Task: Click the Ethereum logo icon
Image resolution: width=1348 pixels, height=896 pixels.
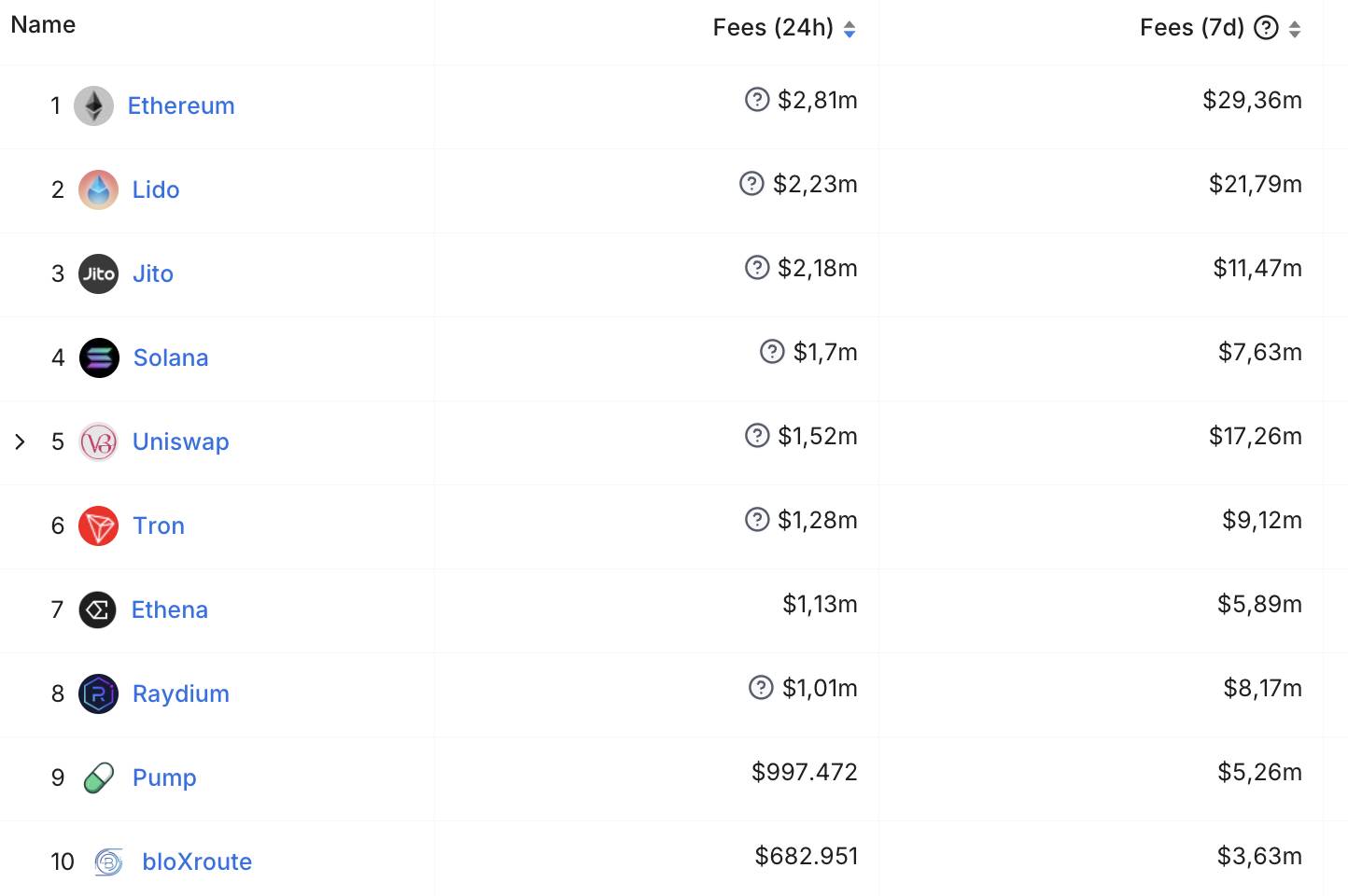Action: pos(93,105)
